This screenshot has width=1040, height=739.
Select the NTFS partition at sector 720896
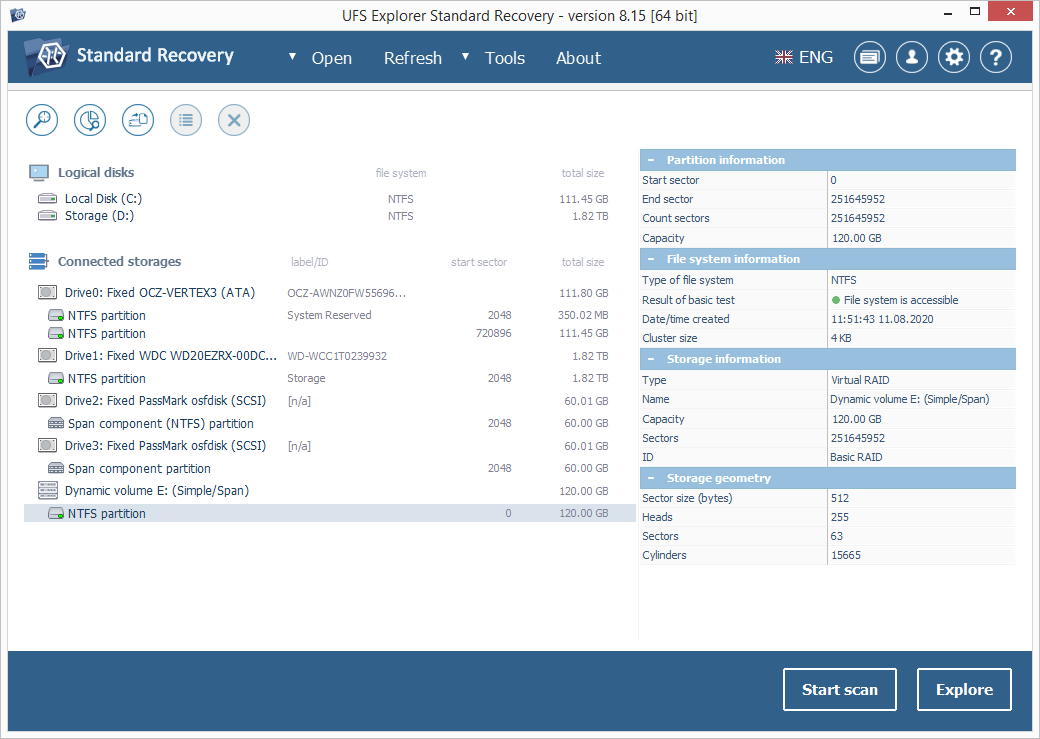tap(330, 333)
